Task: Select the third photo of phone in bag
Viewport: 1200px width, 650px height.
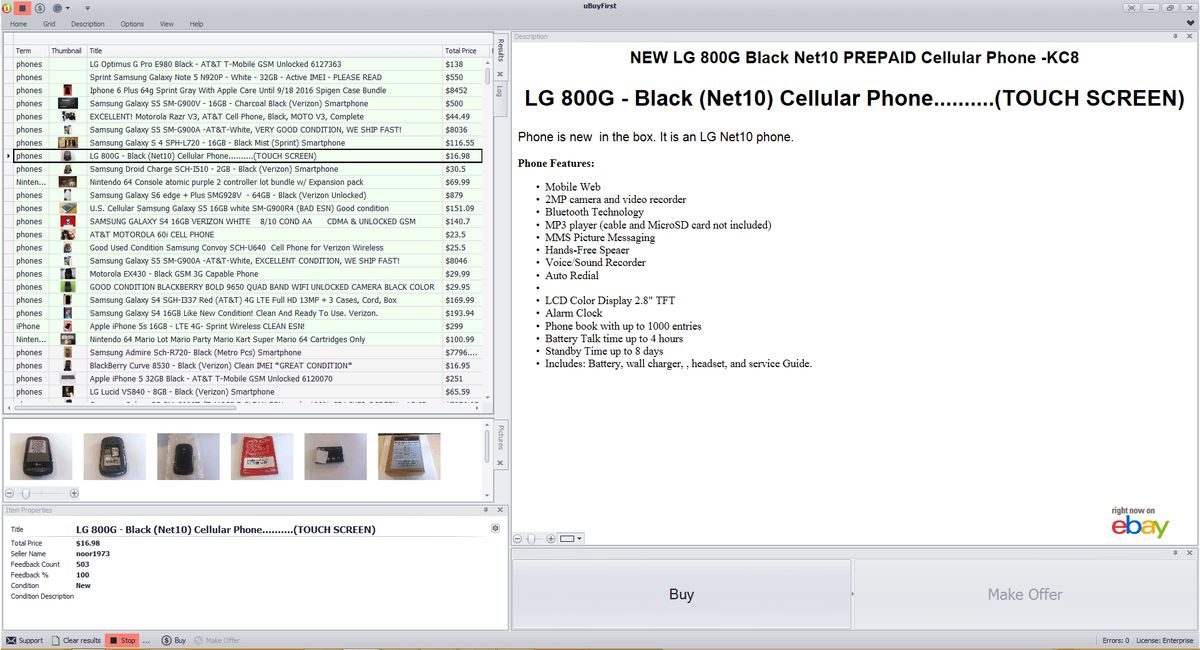Action: [x=188, y=456]
